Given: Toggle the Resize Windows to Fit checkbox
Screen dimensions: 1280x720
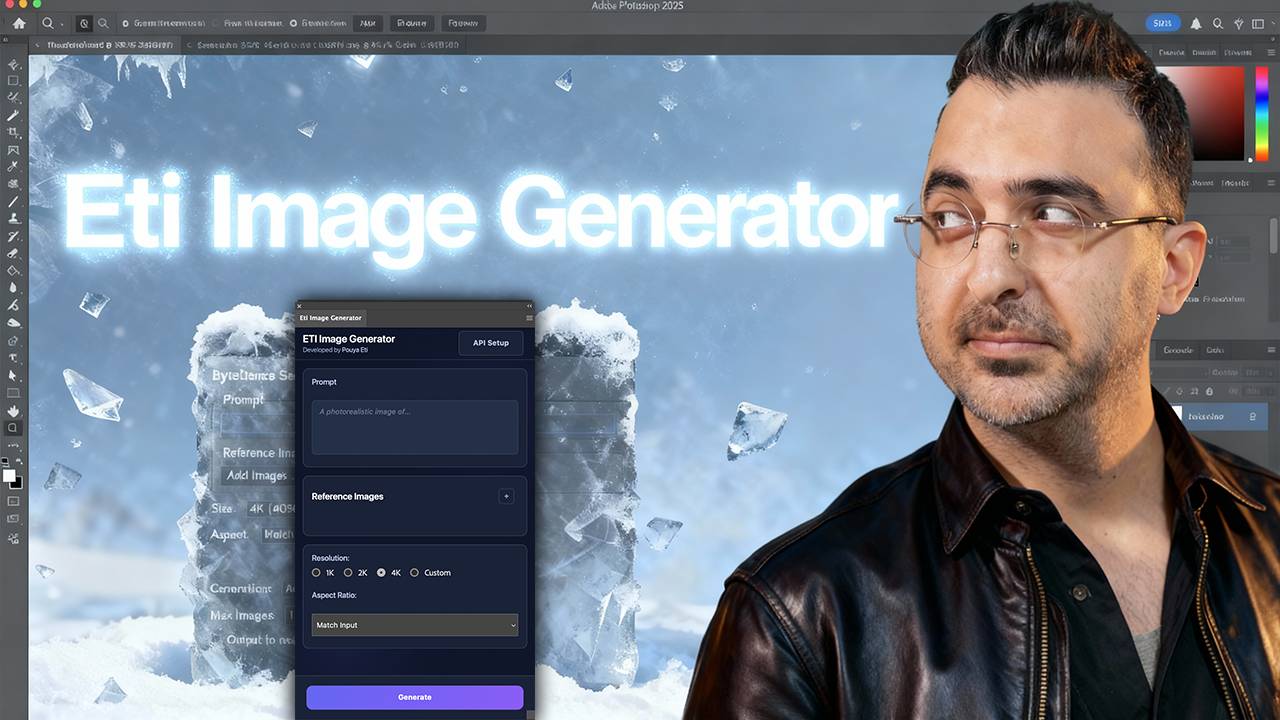Looking at the screenshot, I should 125,23.
